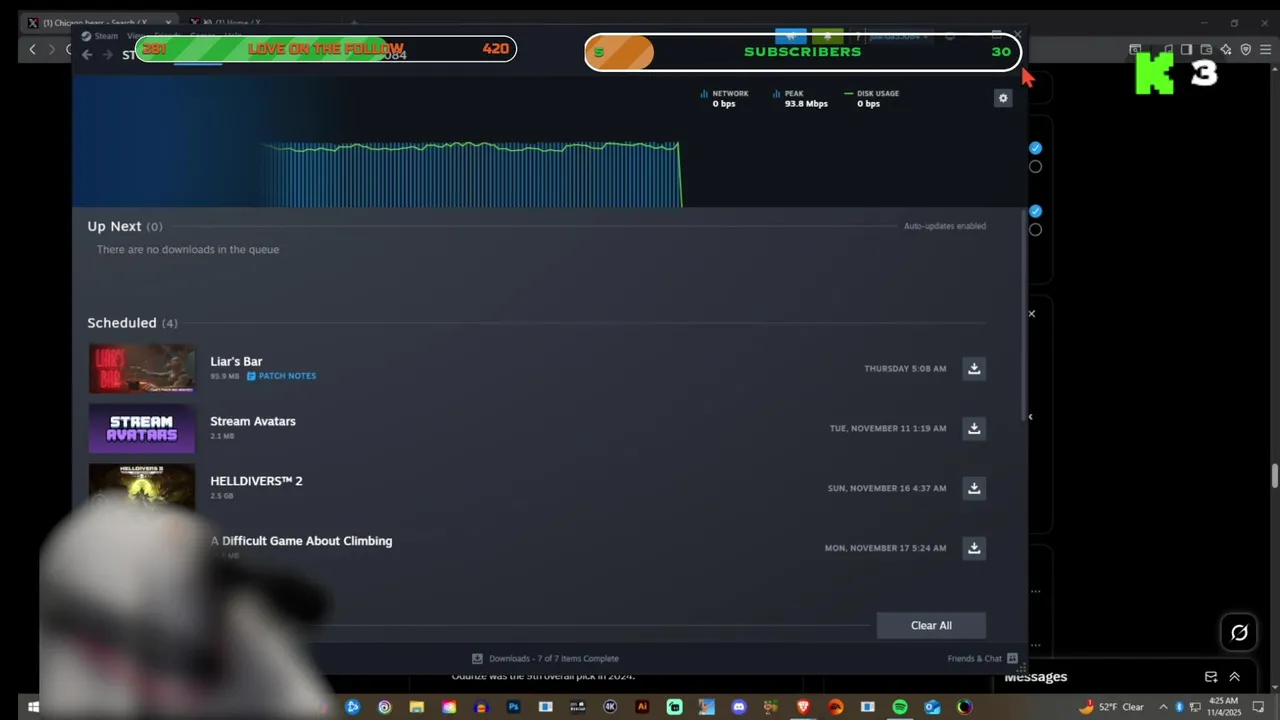Open the Stream Avatars game thumbnail
Image resolution: width=1280 pixels, height=720 pixels.
142,429
